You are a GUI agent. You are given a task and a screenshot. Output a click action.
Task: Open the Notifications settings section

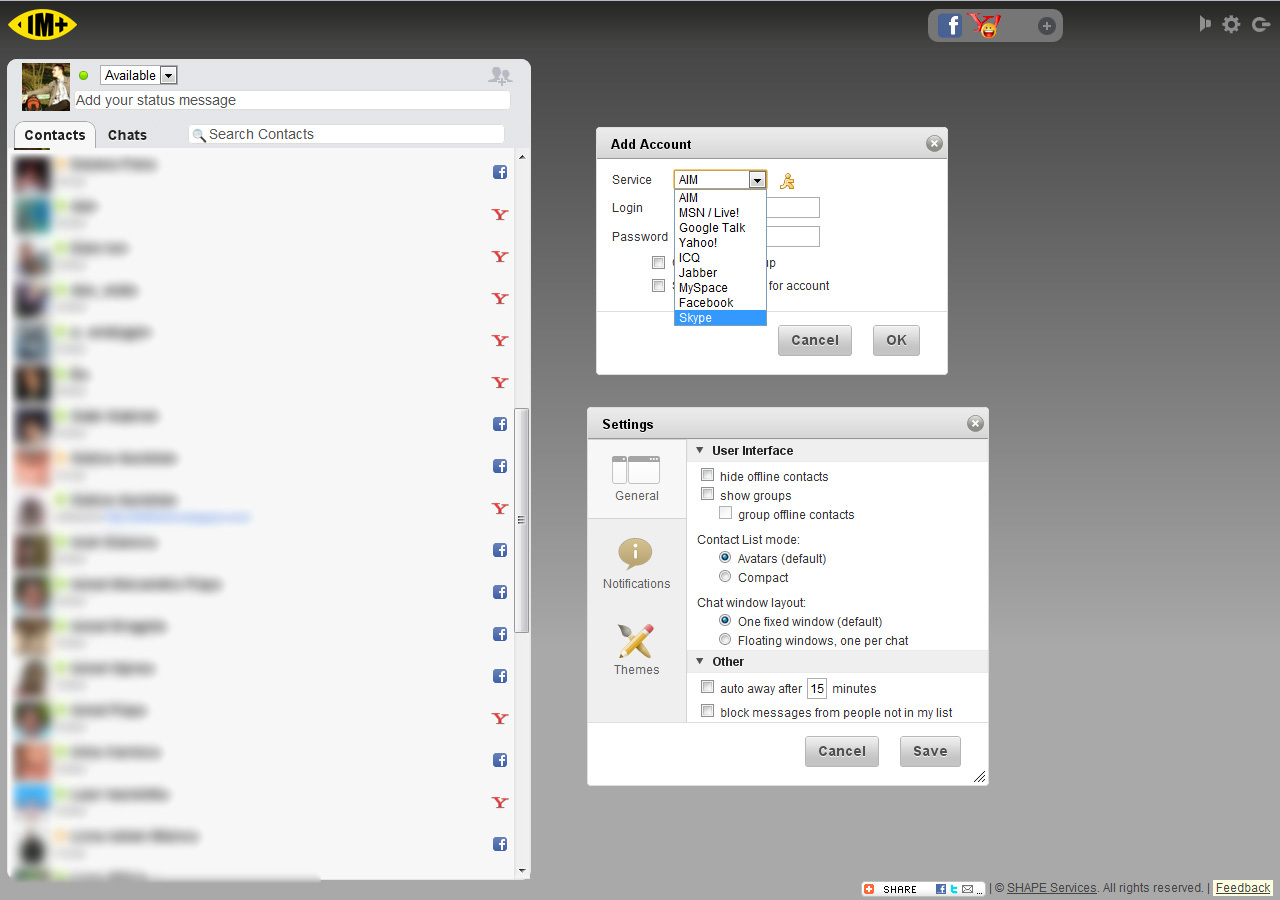pos(637,564)
